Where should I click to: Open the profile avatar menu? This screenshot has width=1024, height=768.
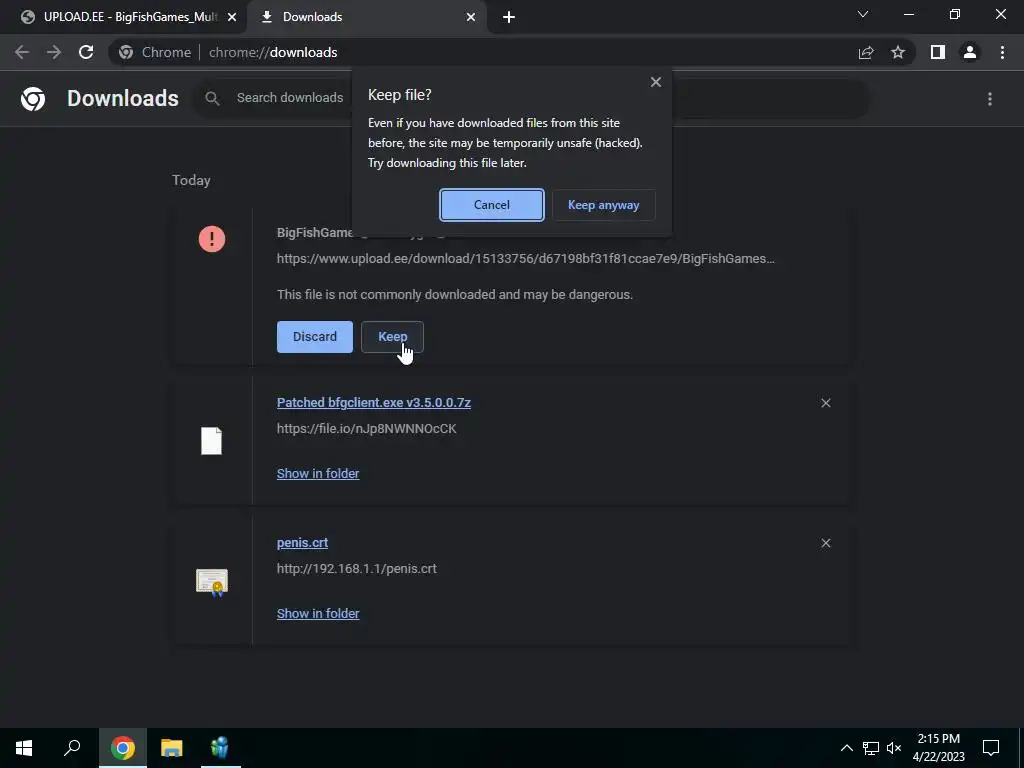point(970,52)
